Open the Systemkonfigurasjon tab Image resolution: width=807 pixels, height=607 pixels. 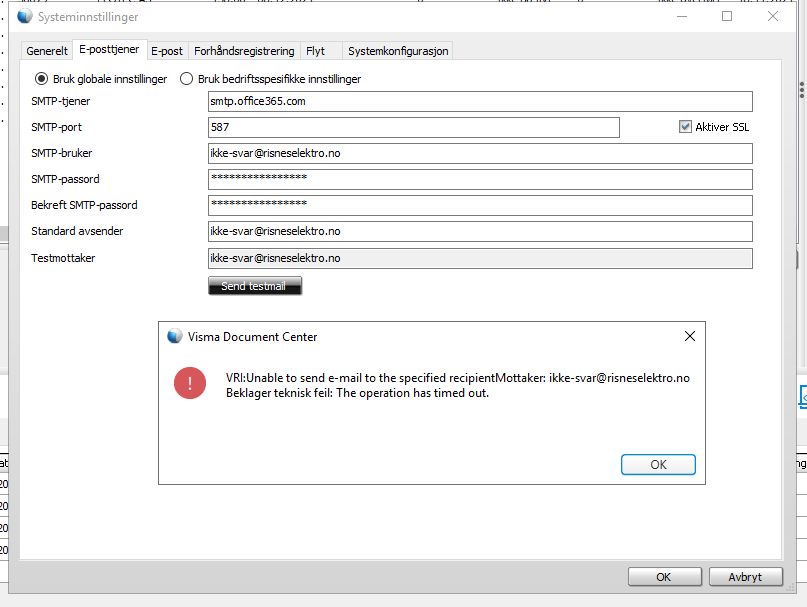398,51
